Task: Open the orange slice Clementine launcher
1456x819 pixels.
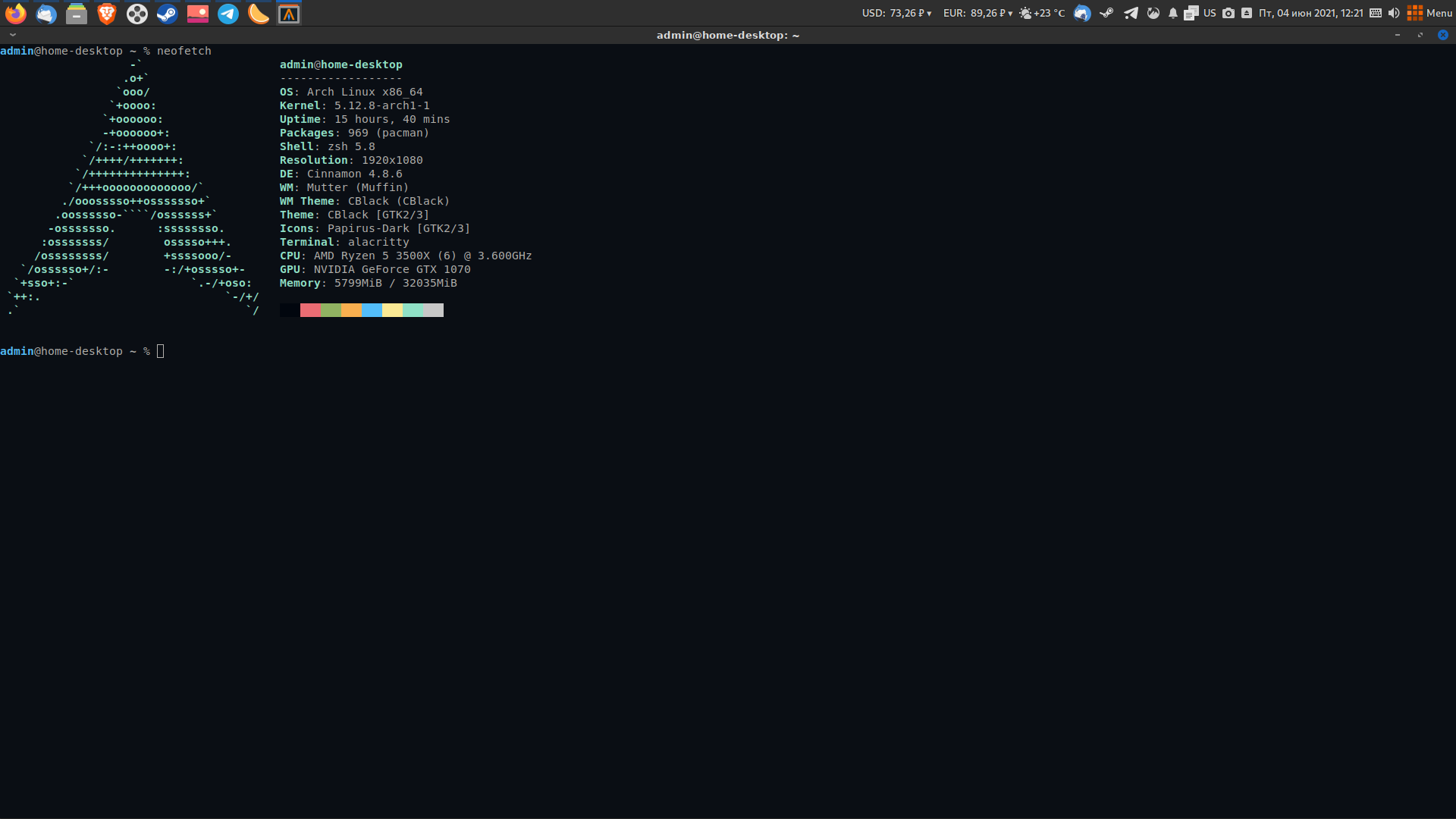Action: pyautogui.click(x=259, y=14)
